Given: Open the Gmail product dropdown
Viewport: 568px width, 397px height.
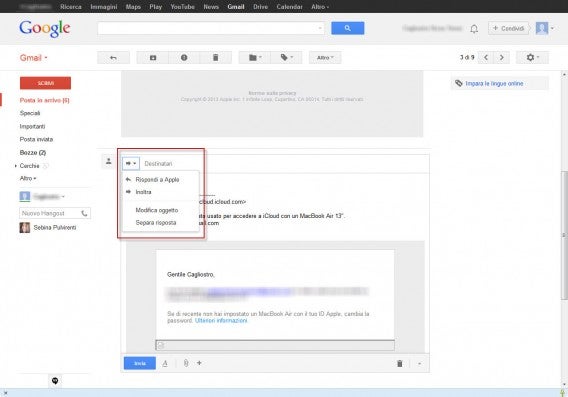Looking at the screenshot, I should click(x=34, y=58).
